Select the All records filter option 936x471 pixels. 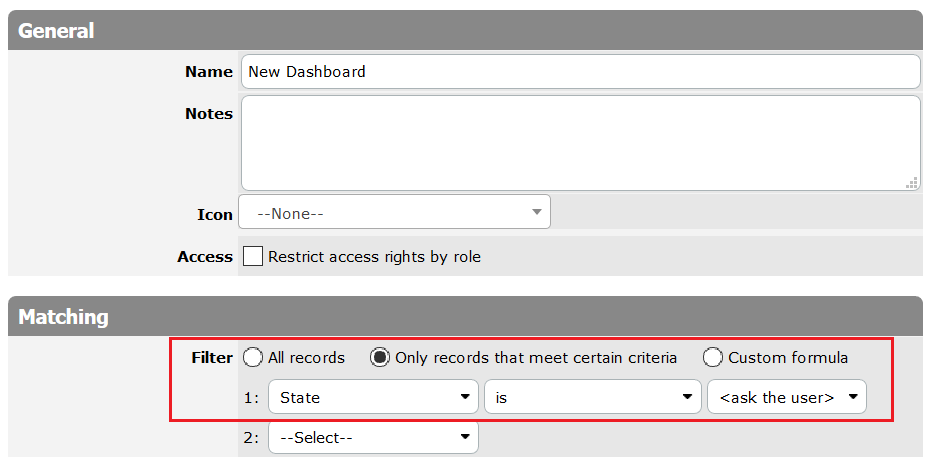(x=253, y=358)
